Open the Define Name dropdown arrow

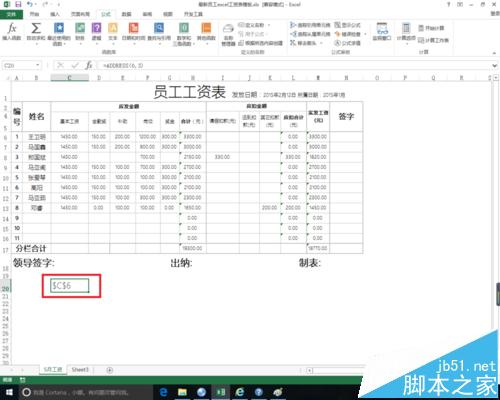point(269,25)
